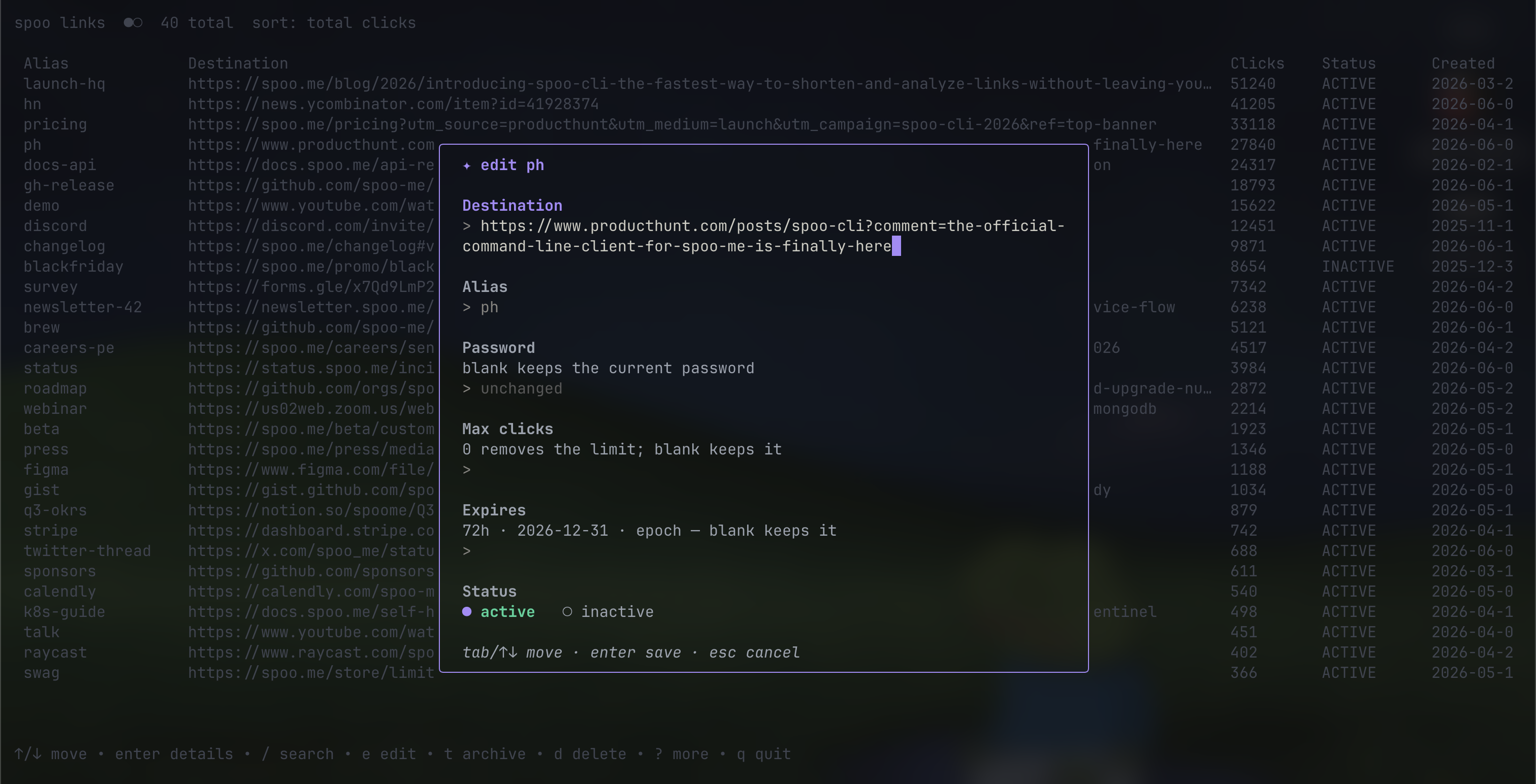The image size is (1536, 784).
Task: Select the active status radio option
Action: [498, 612]
